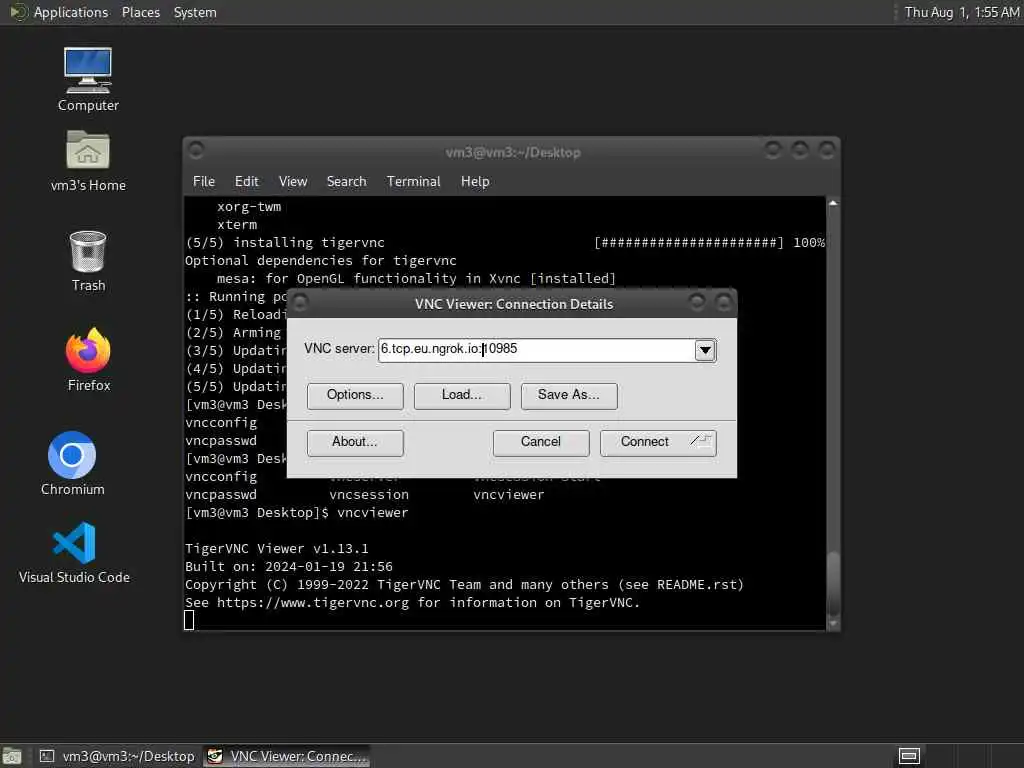Click the 'VNC server:' label

[339, 349]
